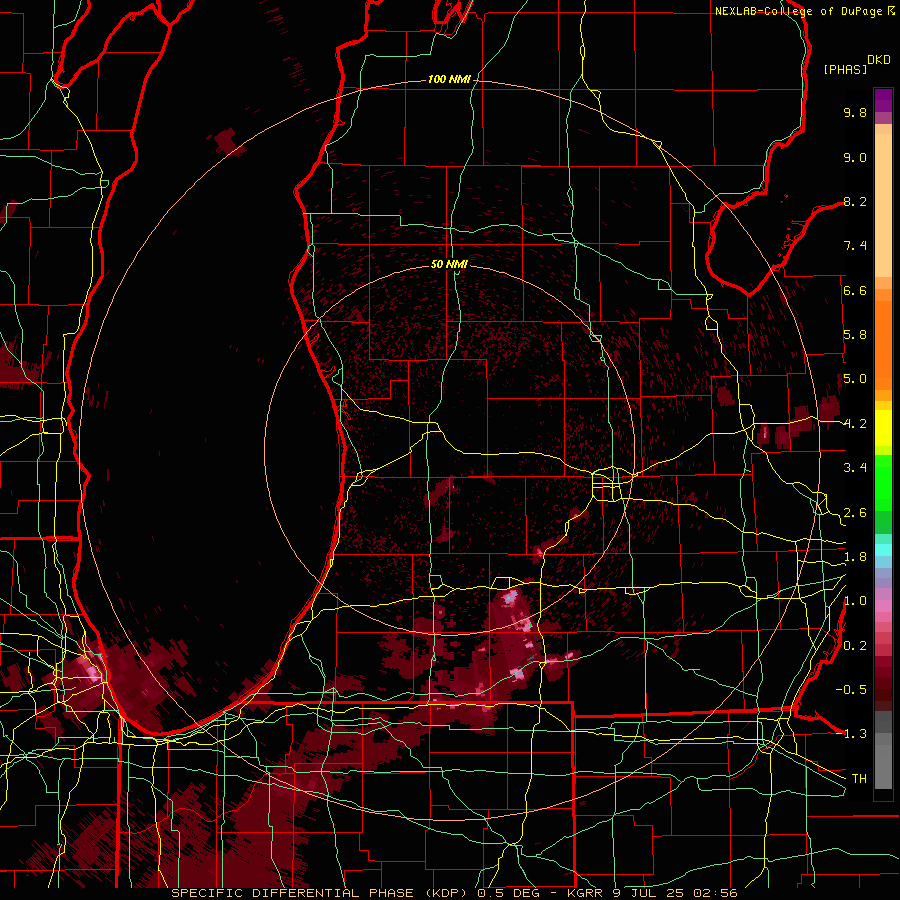This screenshot has width=900, height=900.
Task: Select the -0.5 scale value
Action: 851,690
